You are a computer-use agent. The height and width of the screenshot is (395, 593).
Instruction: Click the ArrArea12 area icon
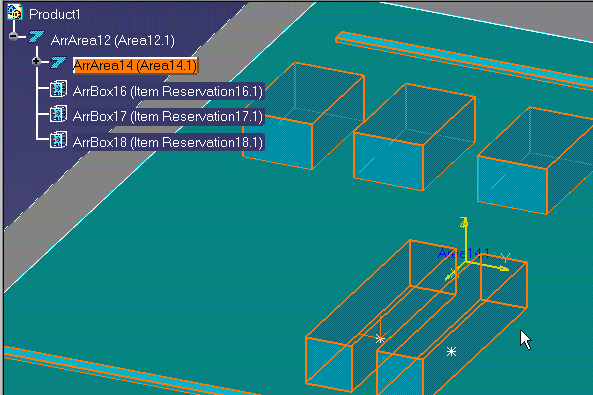click(x=37, y=37)
